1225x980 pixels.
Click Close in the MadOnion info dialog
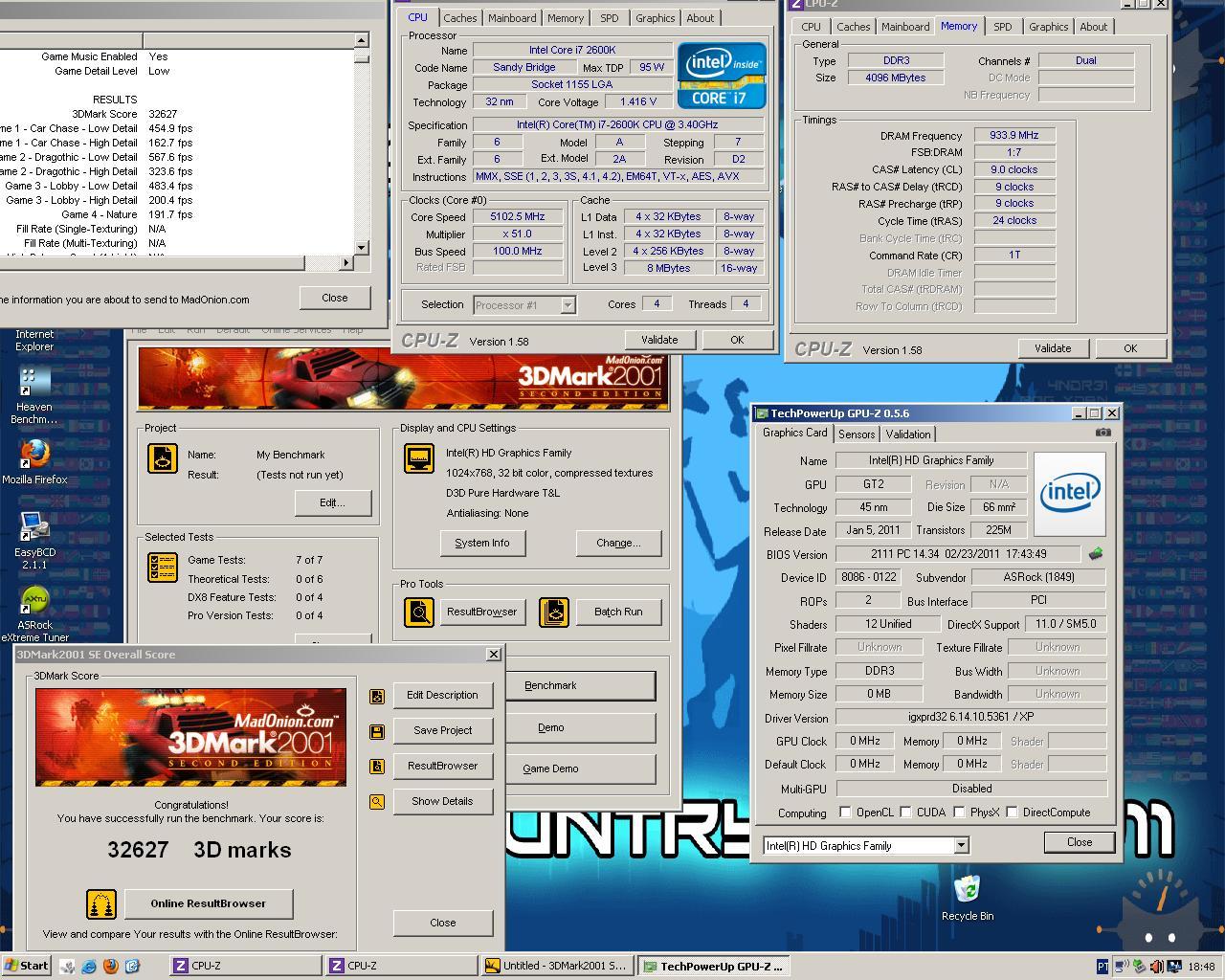334,298
